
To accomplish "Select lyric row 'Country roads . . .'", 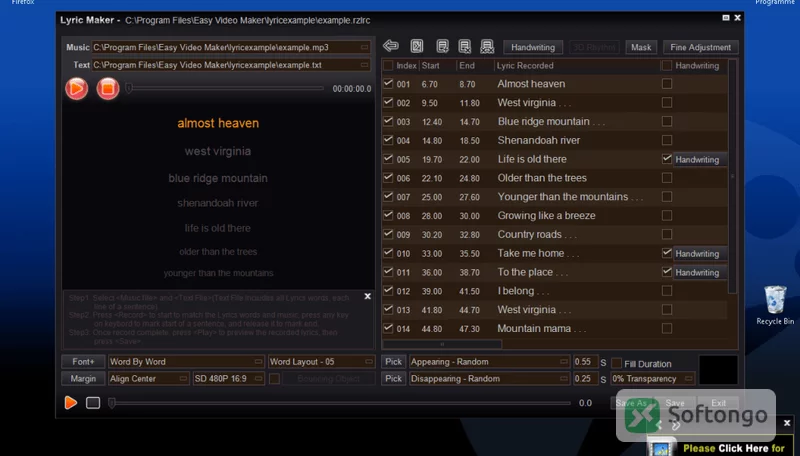I will tap(555, 235).
